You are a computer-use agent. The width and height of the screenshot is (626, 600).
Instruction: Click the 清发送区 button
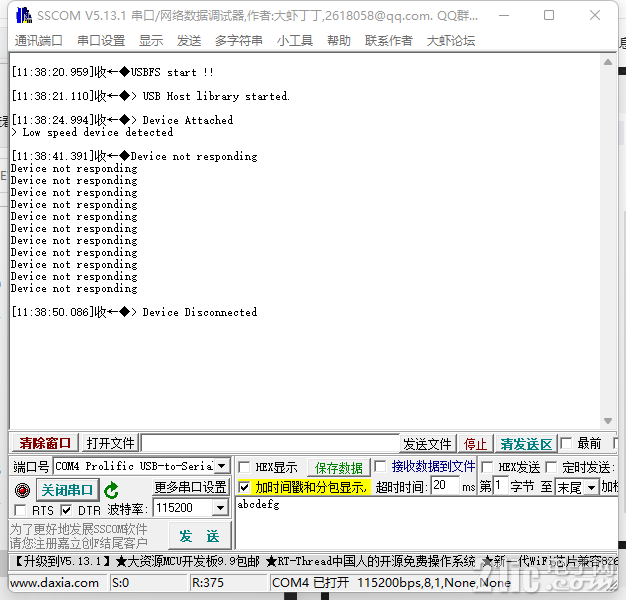(x=526, y=444)
